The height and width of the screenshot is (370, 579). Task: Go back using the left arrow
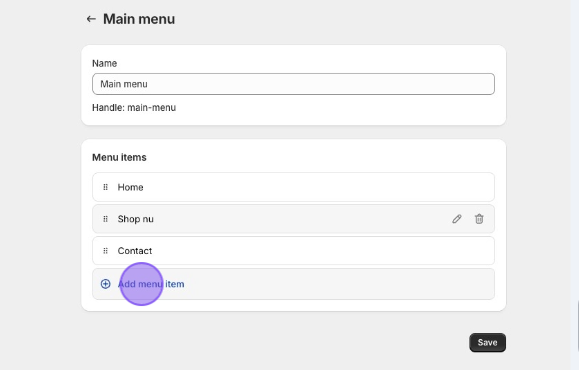(x=91, y=19)
